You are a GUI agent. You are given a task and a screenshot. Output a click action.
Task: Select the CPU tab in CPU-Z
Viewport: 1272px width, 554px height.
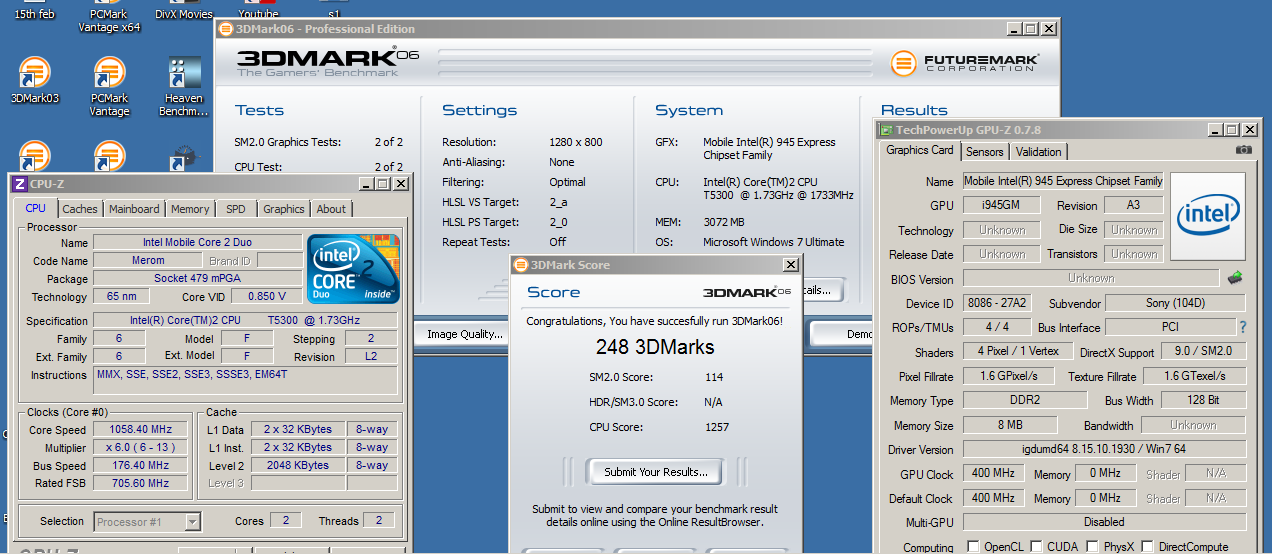pyautogui.click(x=36, y=208)
